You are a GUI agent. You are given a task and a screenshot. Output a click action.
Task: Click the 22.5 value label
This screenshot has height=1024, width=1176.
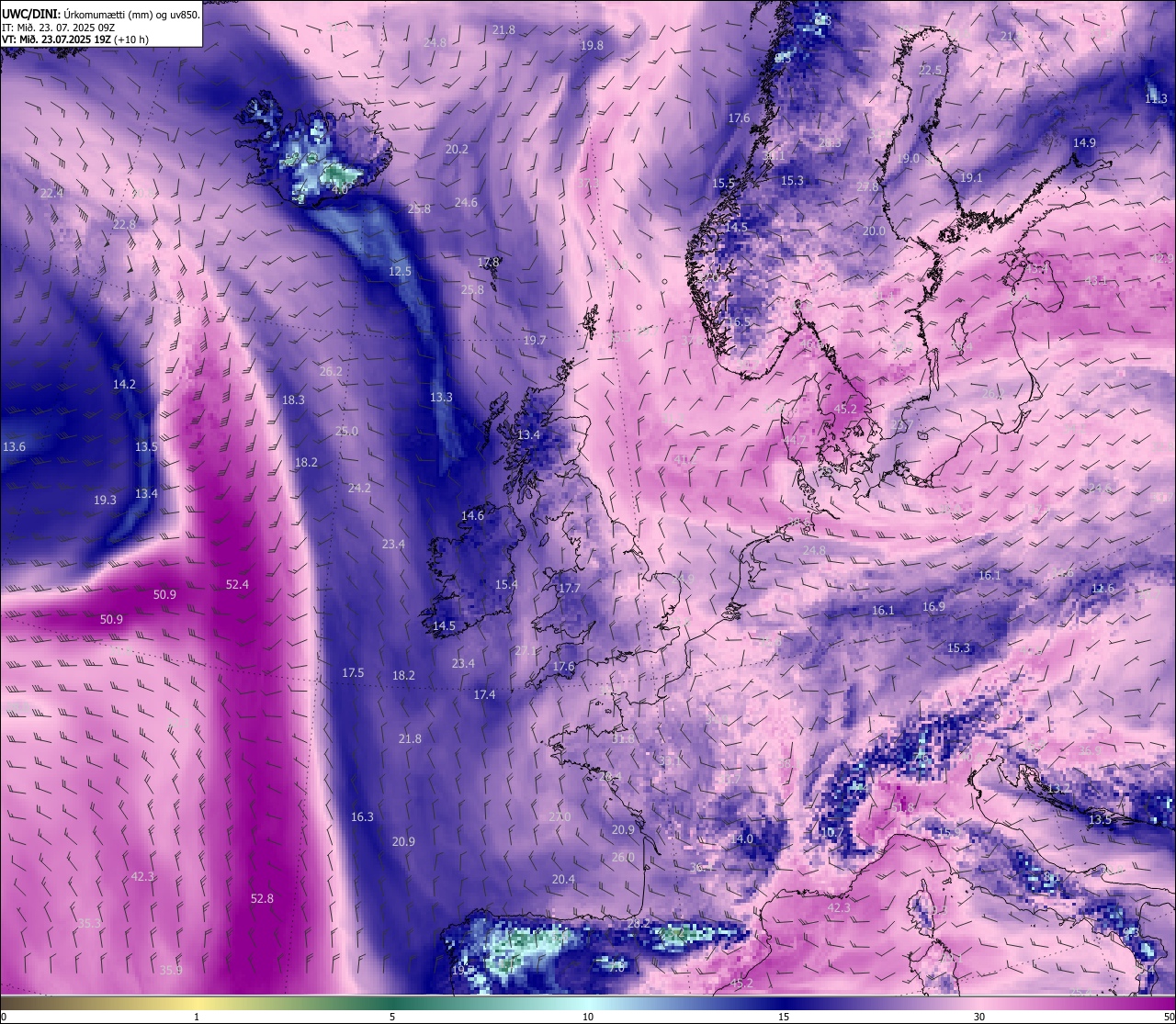(931, 70)
